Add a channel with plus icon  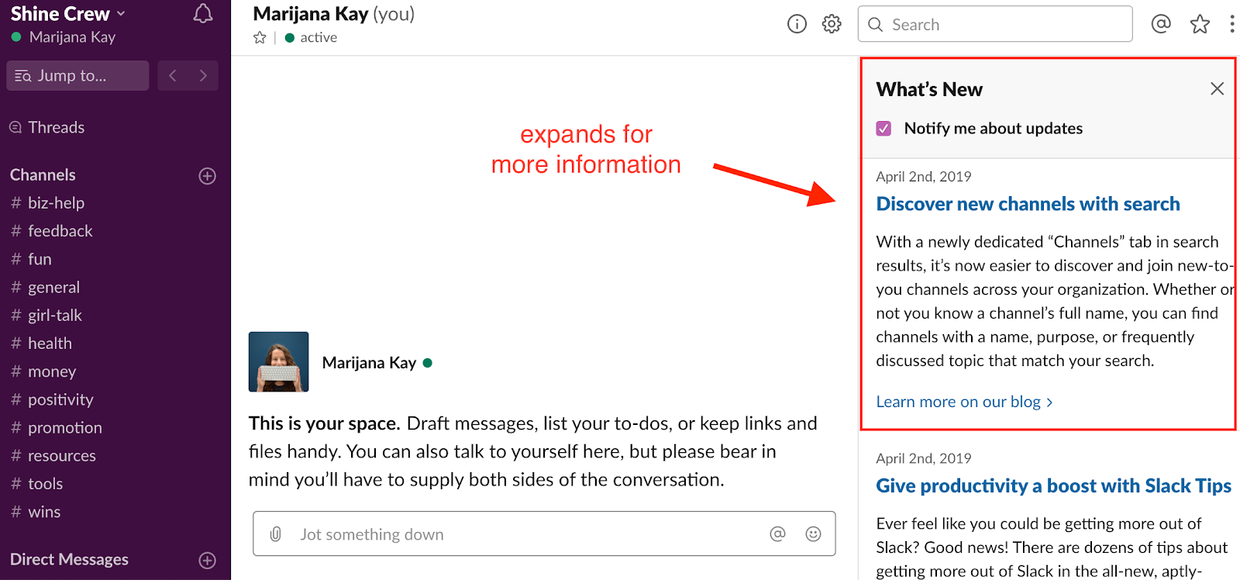pos(207,175)
